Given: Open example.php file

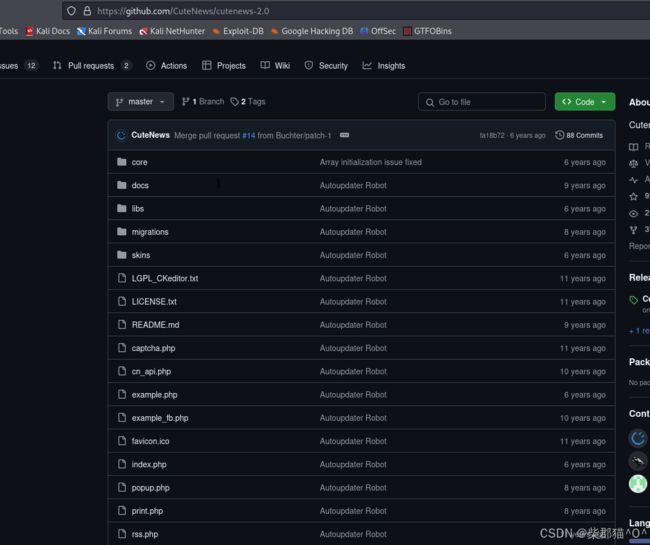Looking at the screenshot, I should click(x=155, y=395).
